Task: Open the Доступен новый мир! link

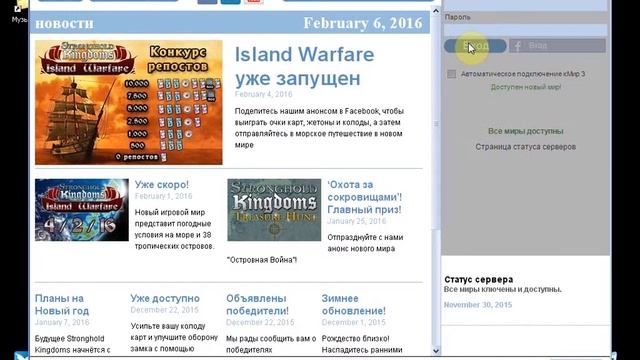Action: [526, 87]
